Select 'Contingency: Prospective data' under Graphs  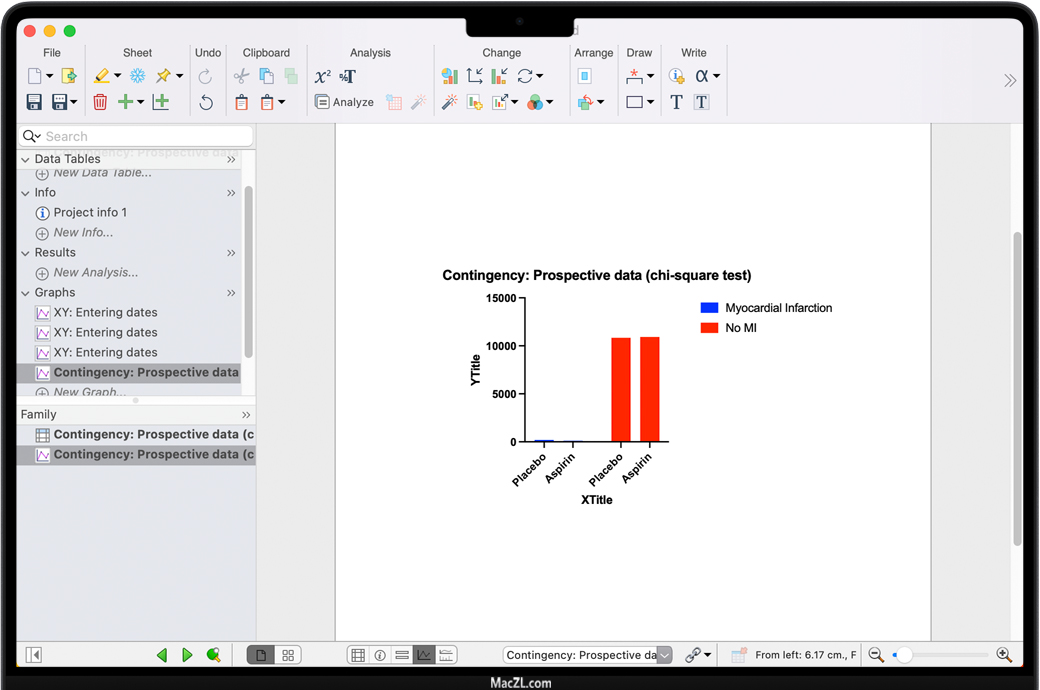click(x=145, y=372)
